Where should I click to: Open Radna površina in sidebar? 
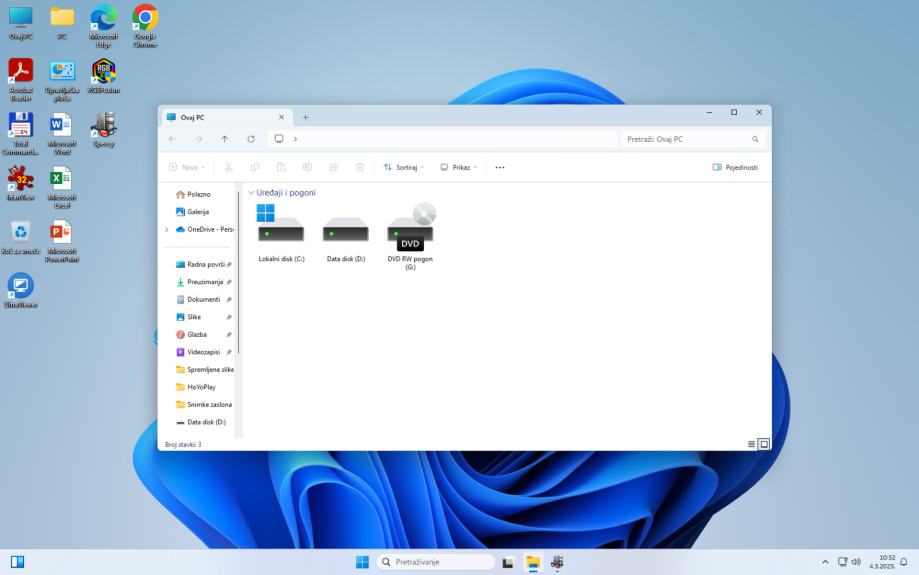click(x=203, y=264)
